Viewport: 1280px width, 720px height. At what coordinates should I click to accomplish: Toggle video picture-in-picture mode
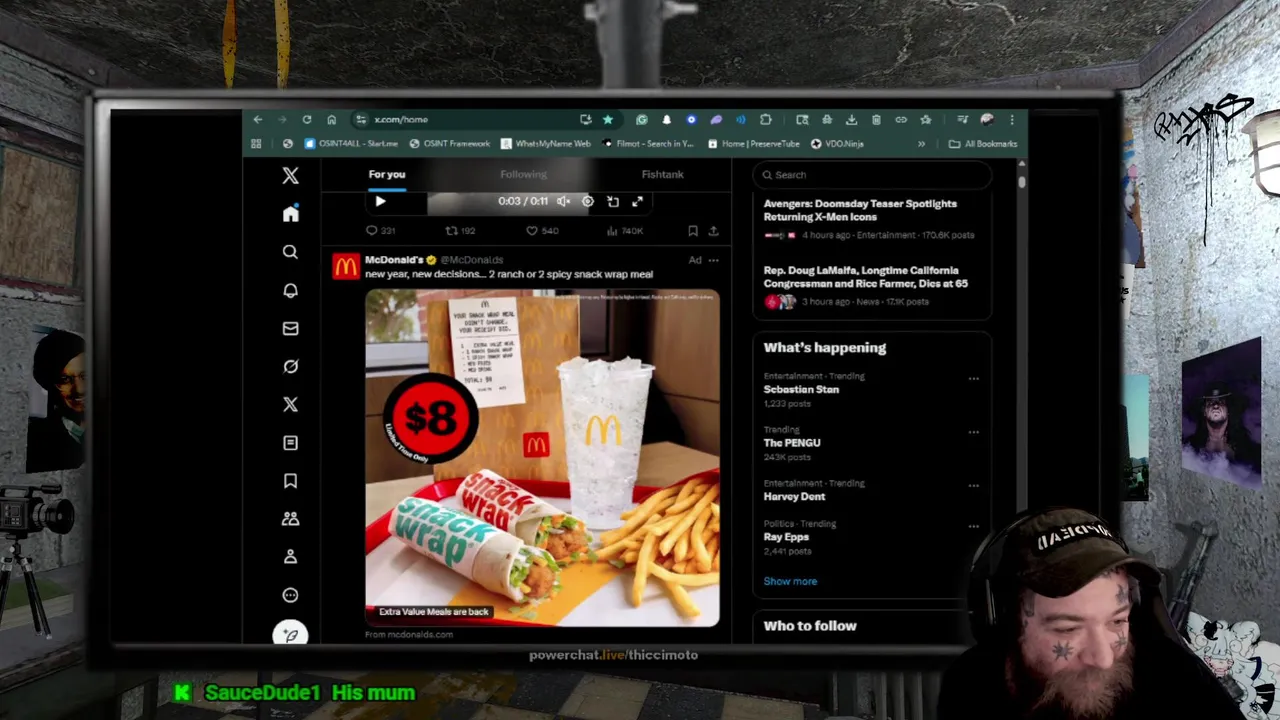[613, 201]
